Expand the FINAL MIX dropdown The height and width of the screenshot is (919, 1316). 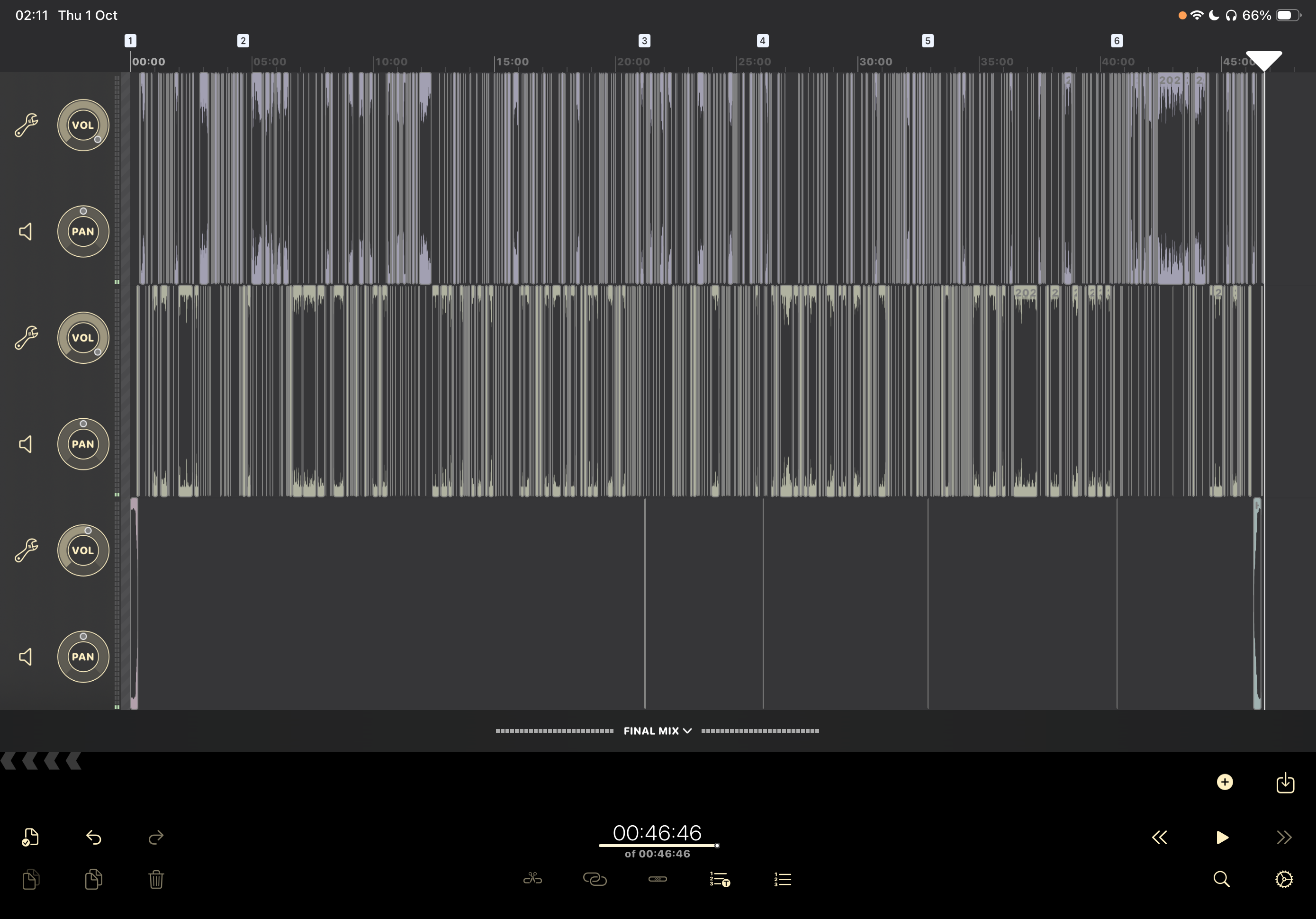[x=658, y=731]
